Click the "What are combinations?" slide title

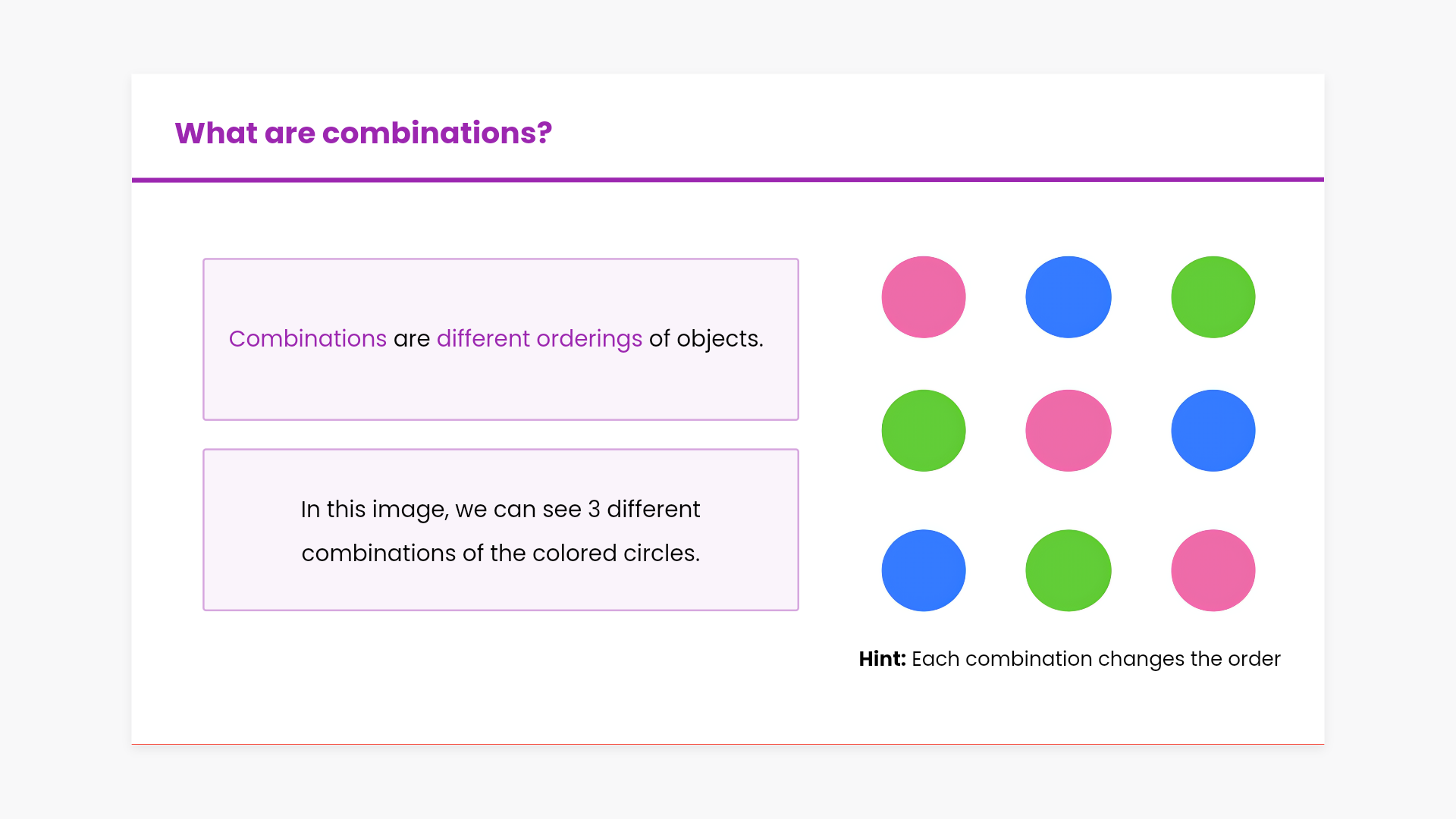pos(363,133)
